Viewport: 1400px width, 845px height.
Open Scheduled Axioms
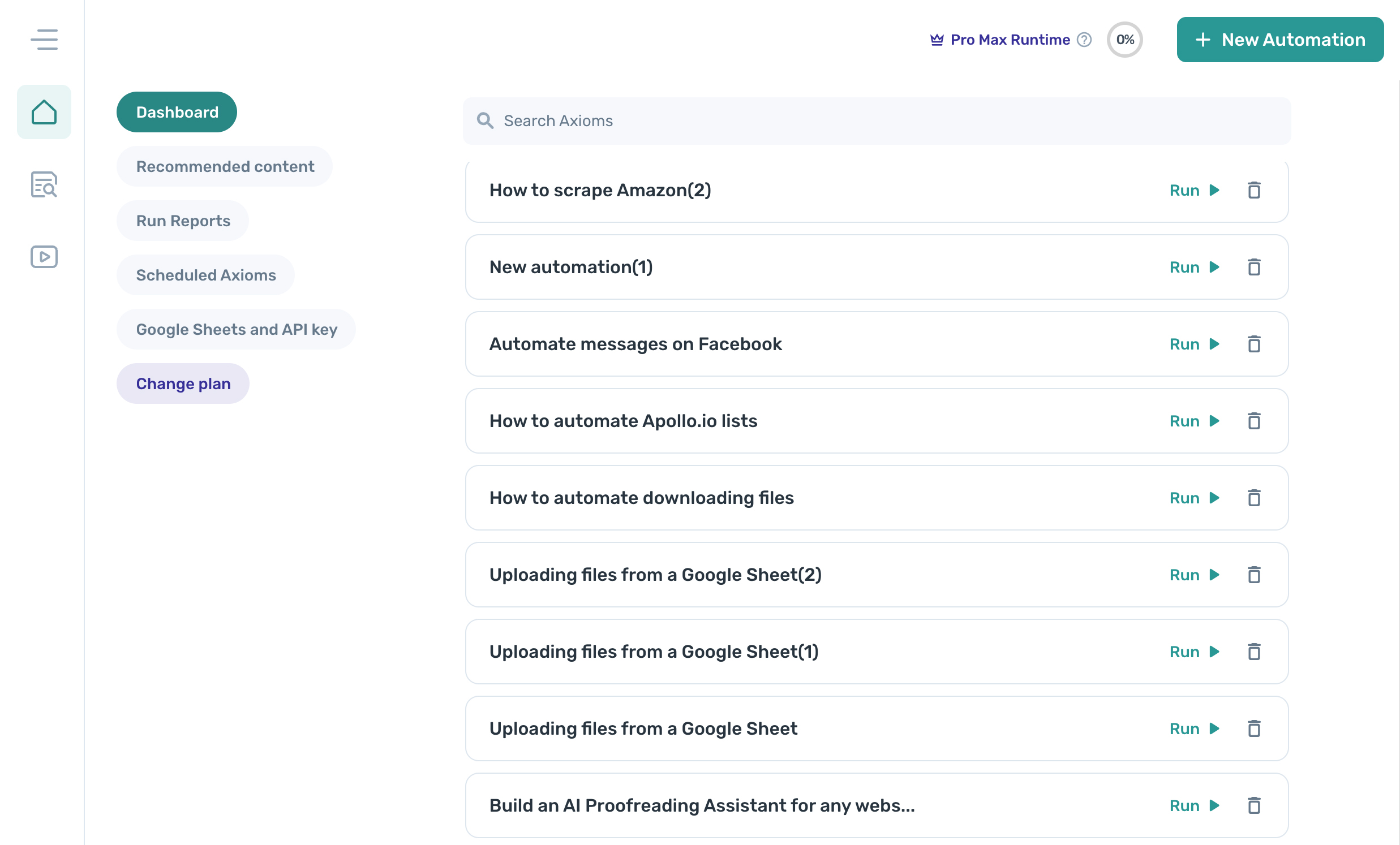coord(205,275)
